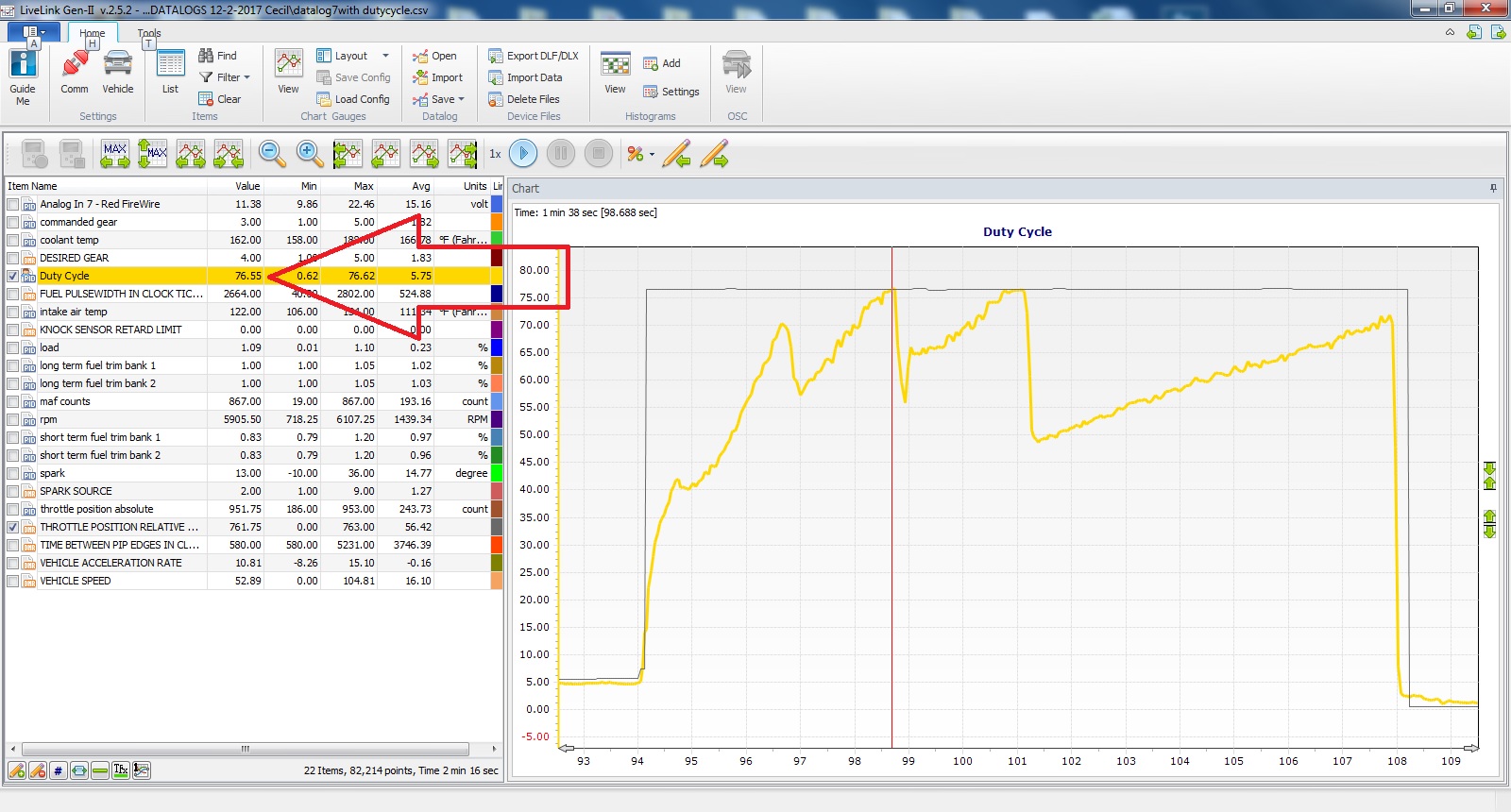The image size is (1511, 812).
Task: Open the Guide Me wizard
Action: [23, 76]
